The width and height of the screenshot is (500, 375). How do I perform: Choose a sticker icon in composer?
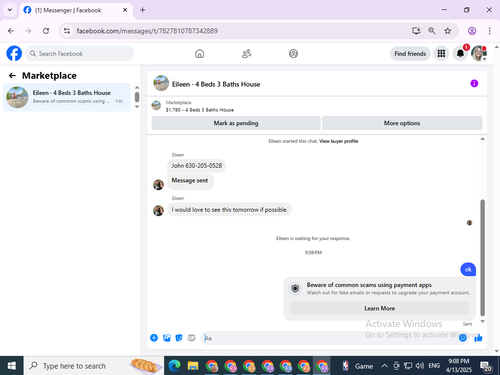(x=179, y=338)
